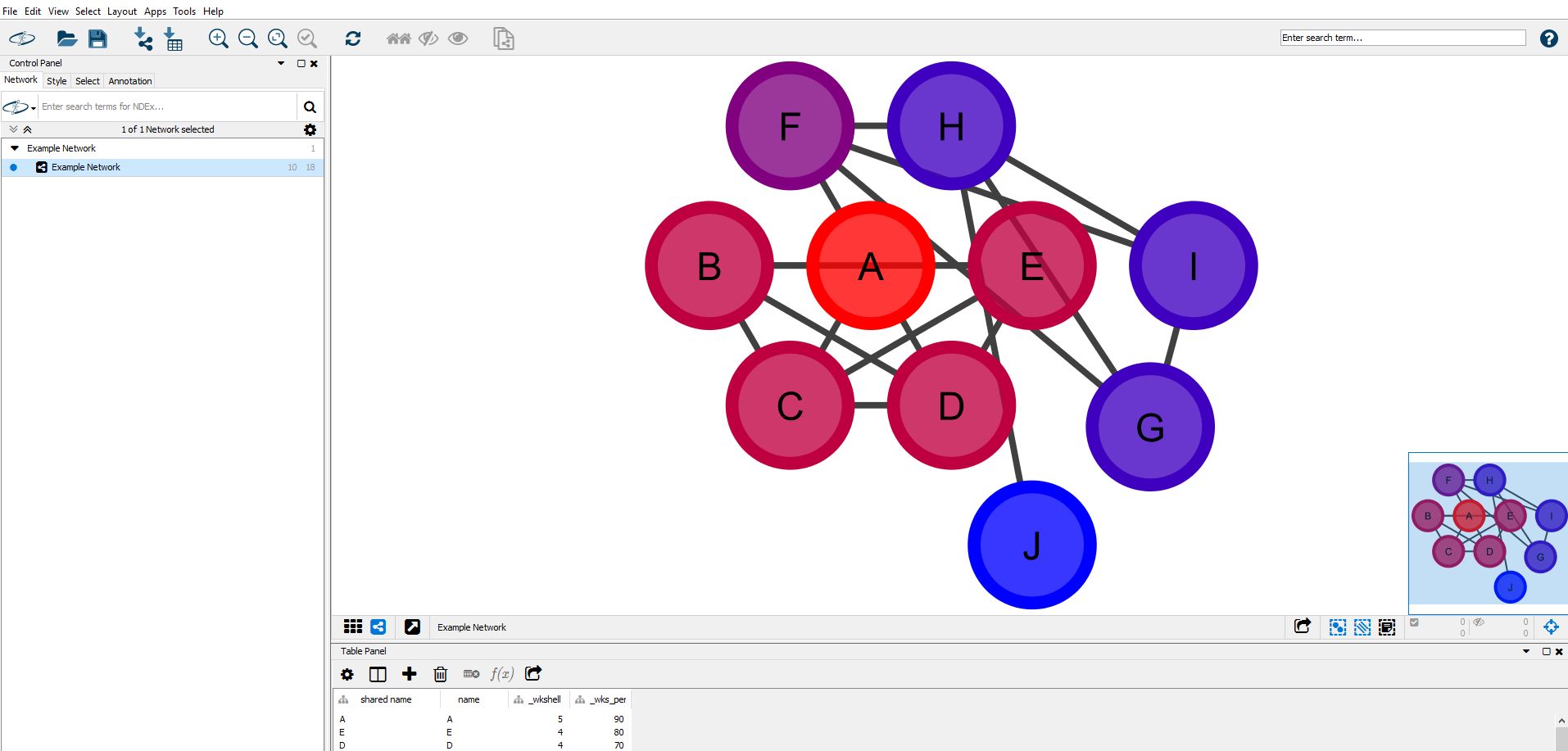Screen dimensions: 1568x751
Task: Click the Open Session folder icon
Action: click(x=67, y=38)
